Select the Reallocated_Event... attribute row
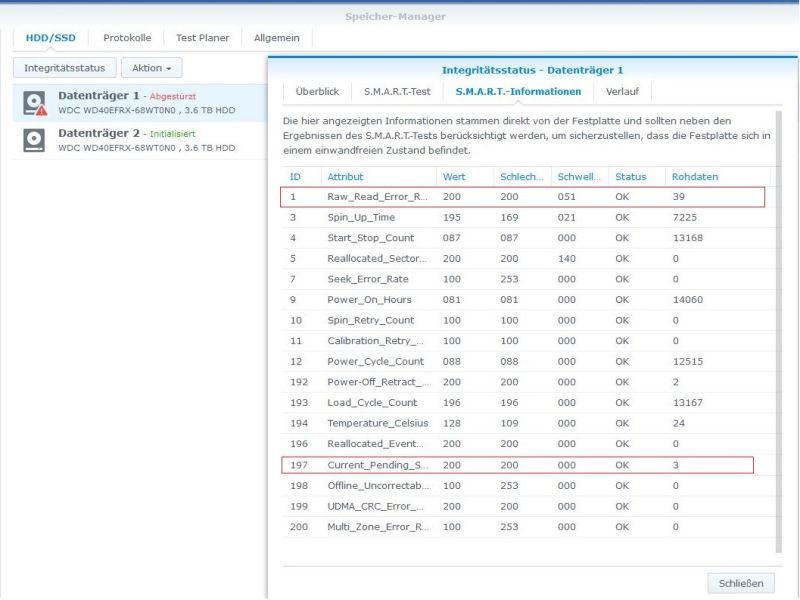The height and width of the screenshot is (600, 800). coord(527,444)
